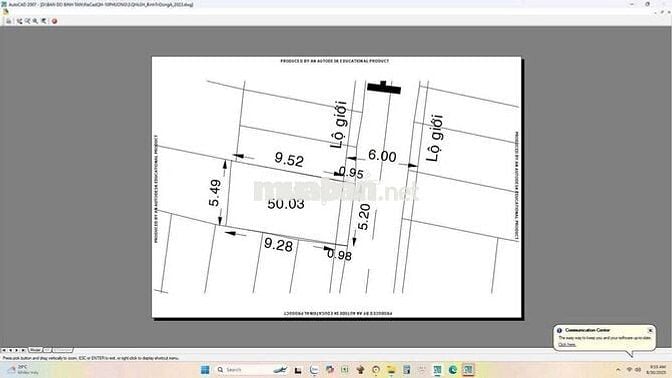The image size is (672, 378).
Task: Select the Pan tool in preview toolbar
Action: (19, 21)
